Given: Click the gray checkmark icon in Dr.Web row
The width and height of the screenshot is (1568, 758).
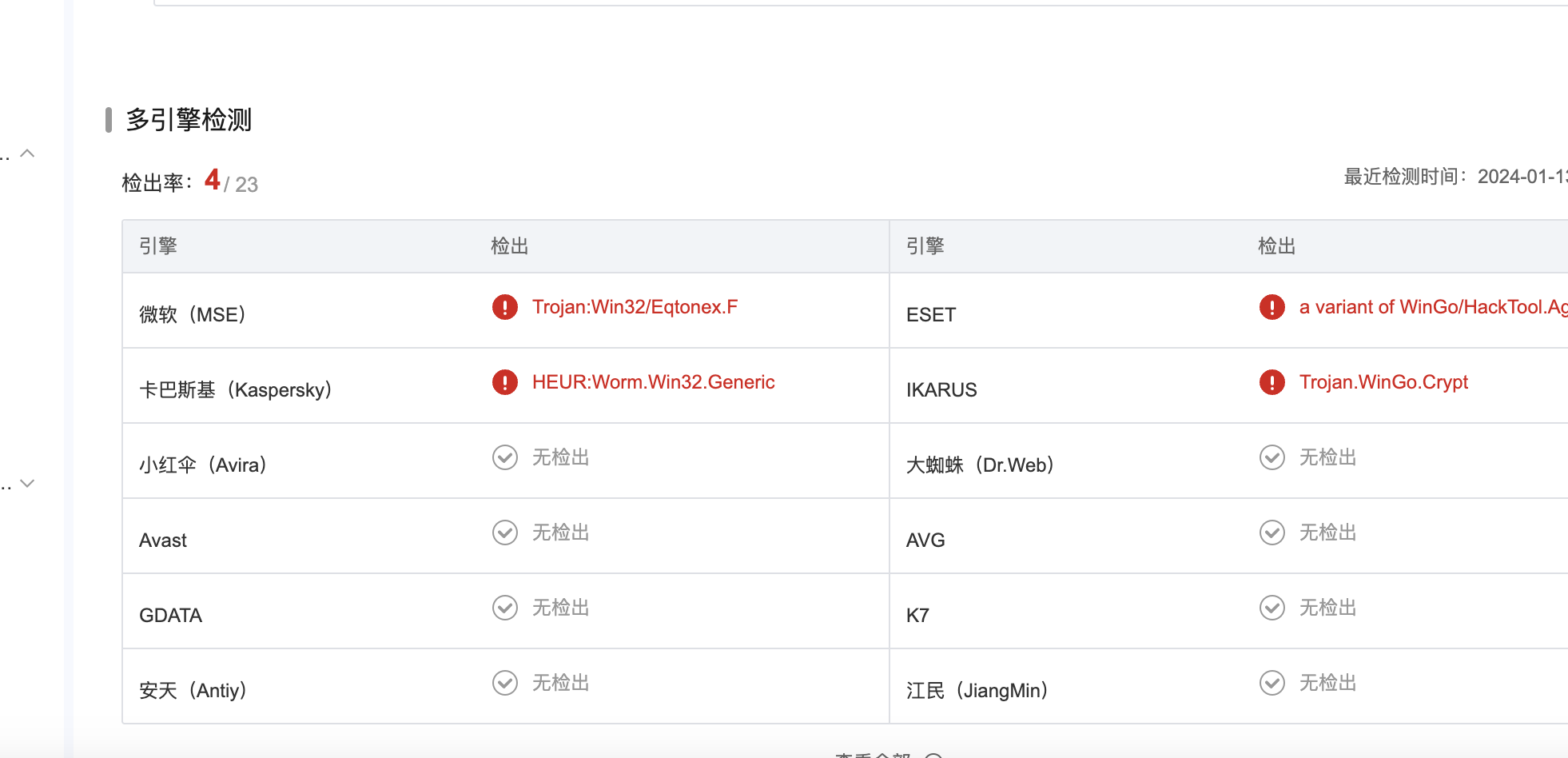Looking at the screenshot, I should [x=1272, y=457].
